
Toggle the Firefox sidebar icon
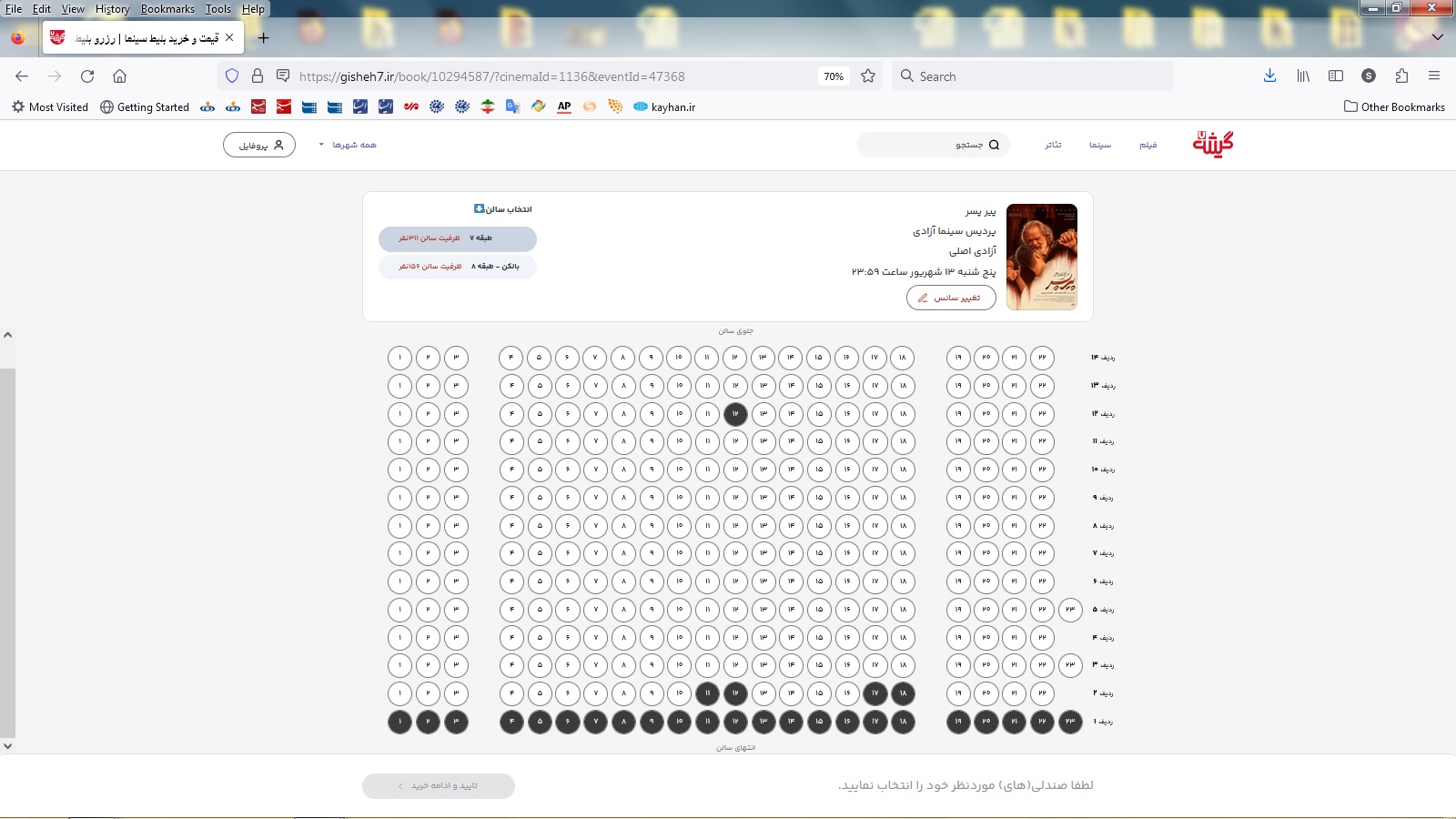pyautogui.click(x=1336, y=76)
